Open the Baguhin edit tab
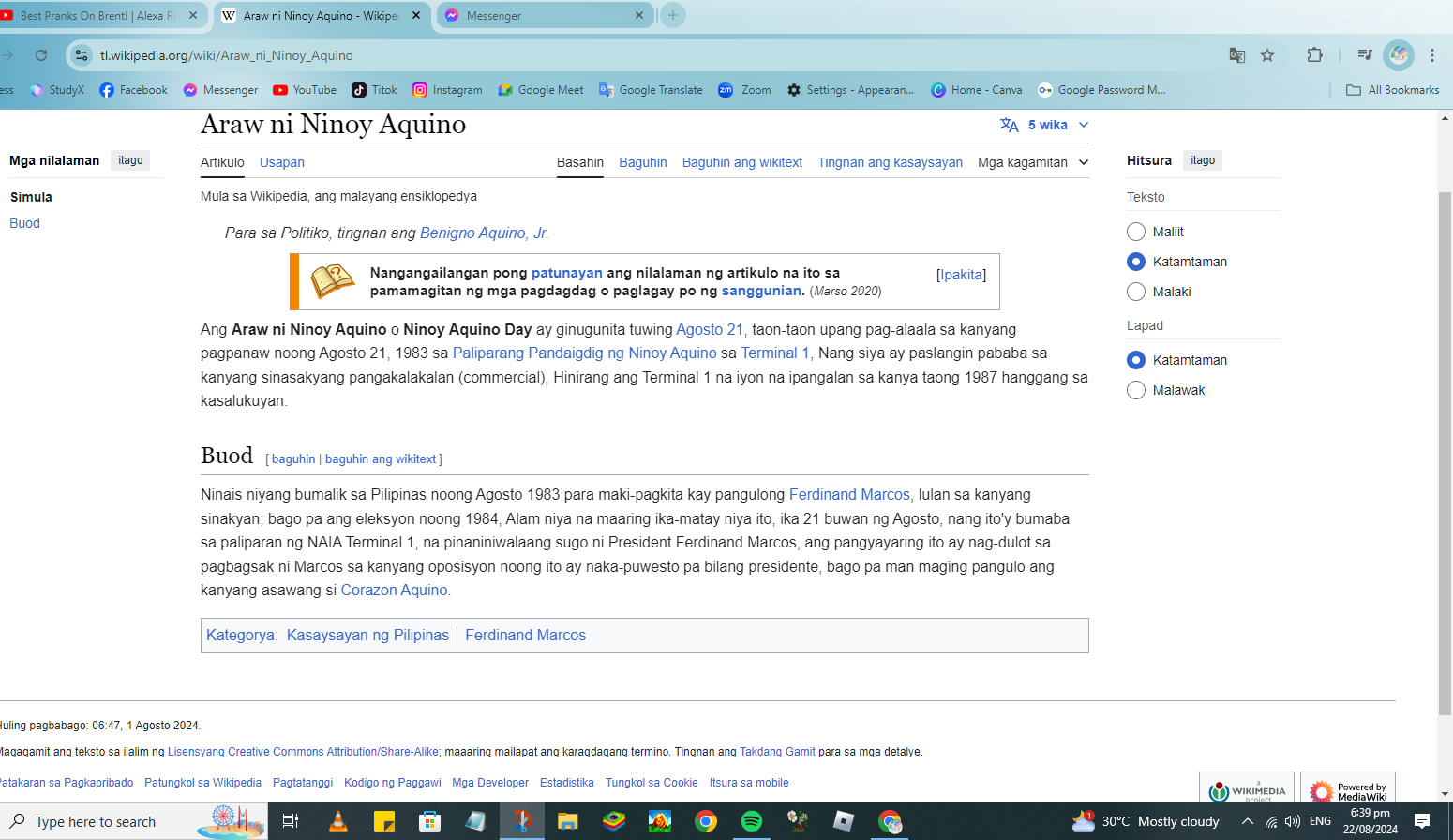Screen dimensions: 1453x840 coord(643,162)
